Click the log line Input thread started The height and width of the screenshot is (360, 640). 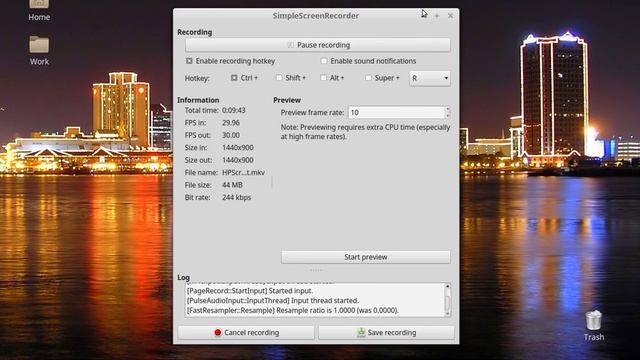[273, 301]
